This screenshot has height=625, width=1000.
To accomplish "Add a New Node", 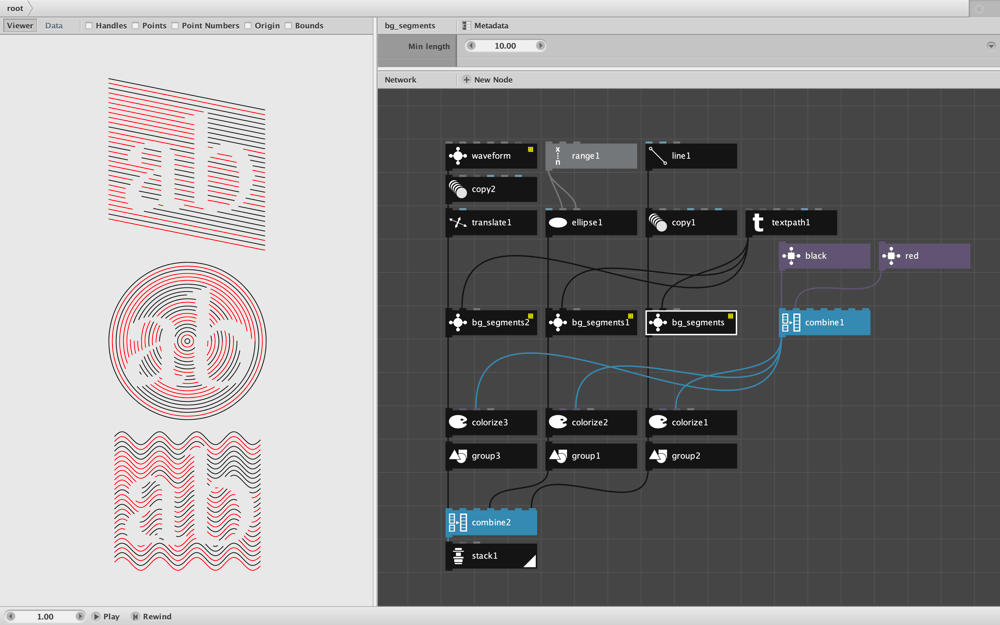I will (x=487, y=80).
